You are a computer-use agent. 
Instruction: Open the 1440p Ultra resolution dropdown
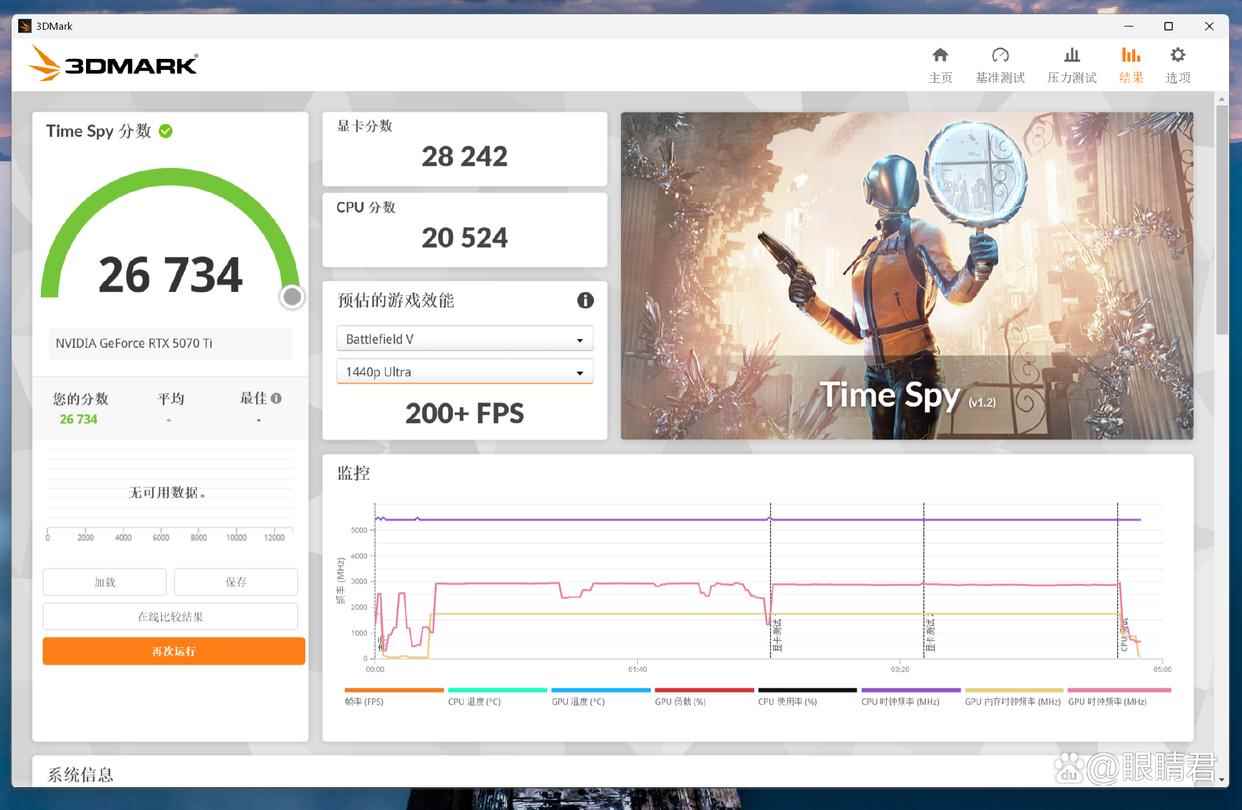click(x=465, y=372)
